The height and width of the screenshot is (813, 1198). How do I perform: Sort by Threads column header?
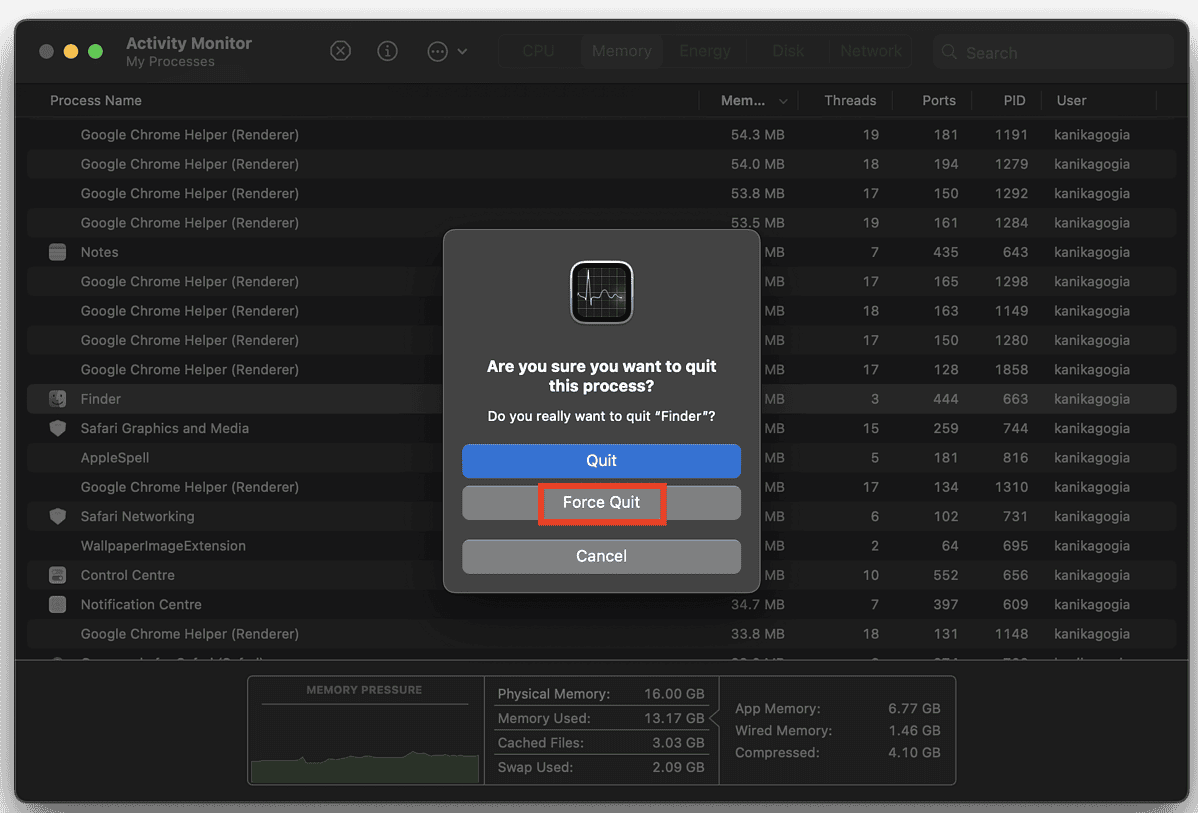850,100
